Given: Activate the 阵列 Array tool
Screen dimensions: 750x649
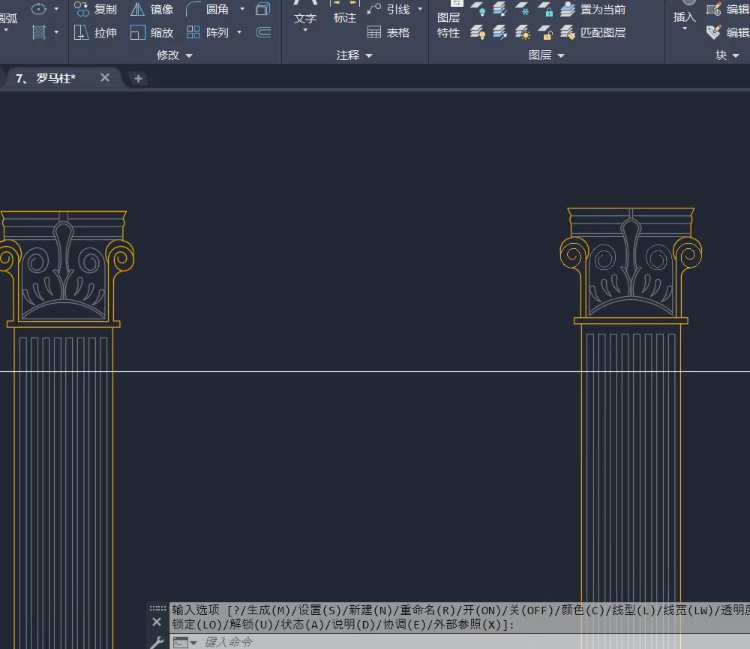Looking at the screenshot, I should [208, 33].
